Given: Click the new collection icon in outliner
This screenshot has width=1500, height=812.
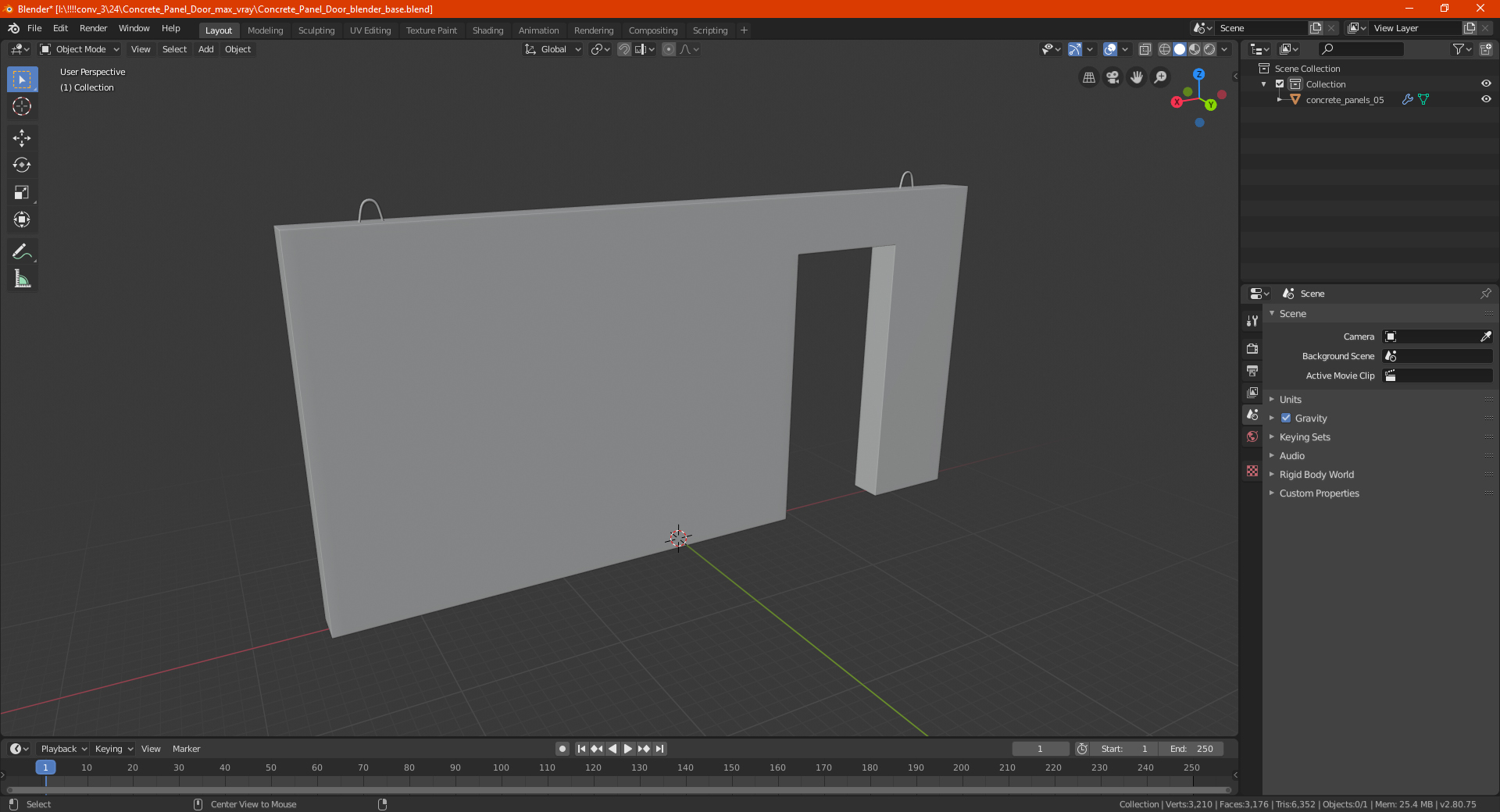Looking at the screenshot, I should pyautogui.click(x=1485, y=49).
